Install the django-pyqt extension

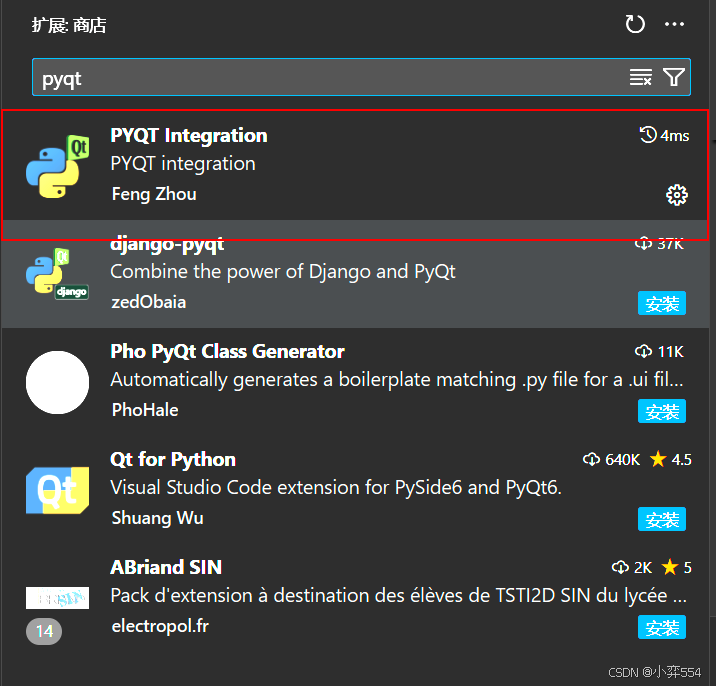click(662, 303)
